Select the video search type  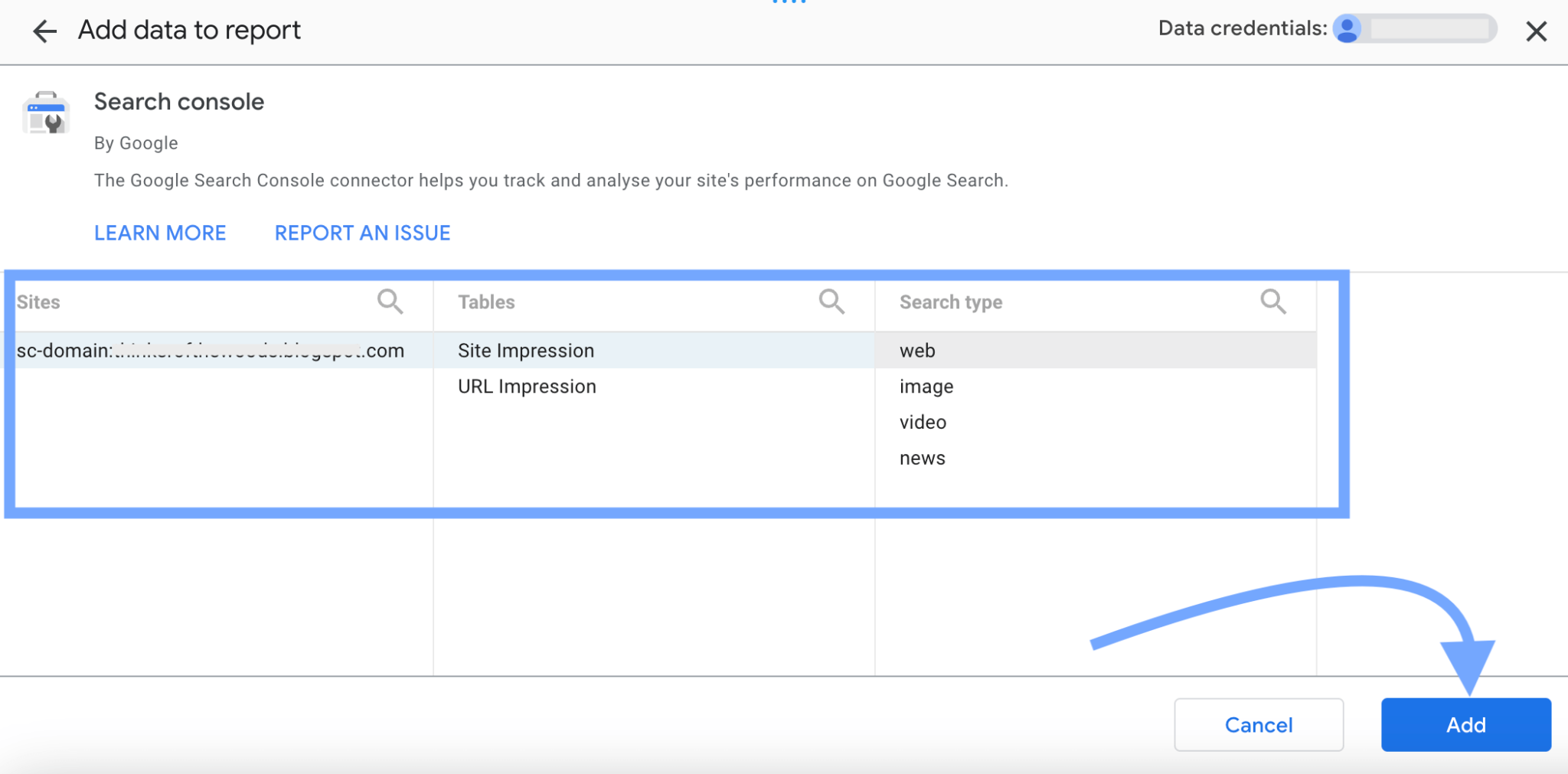[x=923, y=422]
